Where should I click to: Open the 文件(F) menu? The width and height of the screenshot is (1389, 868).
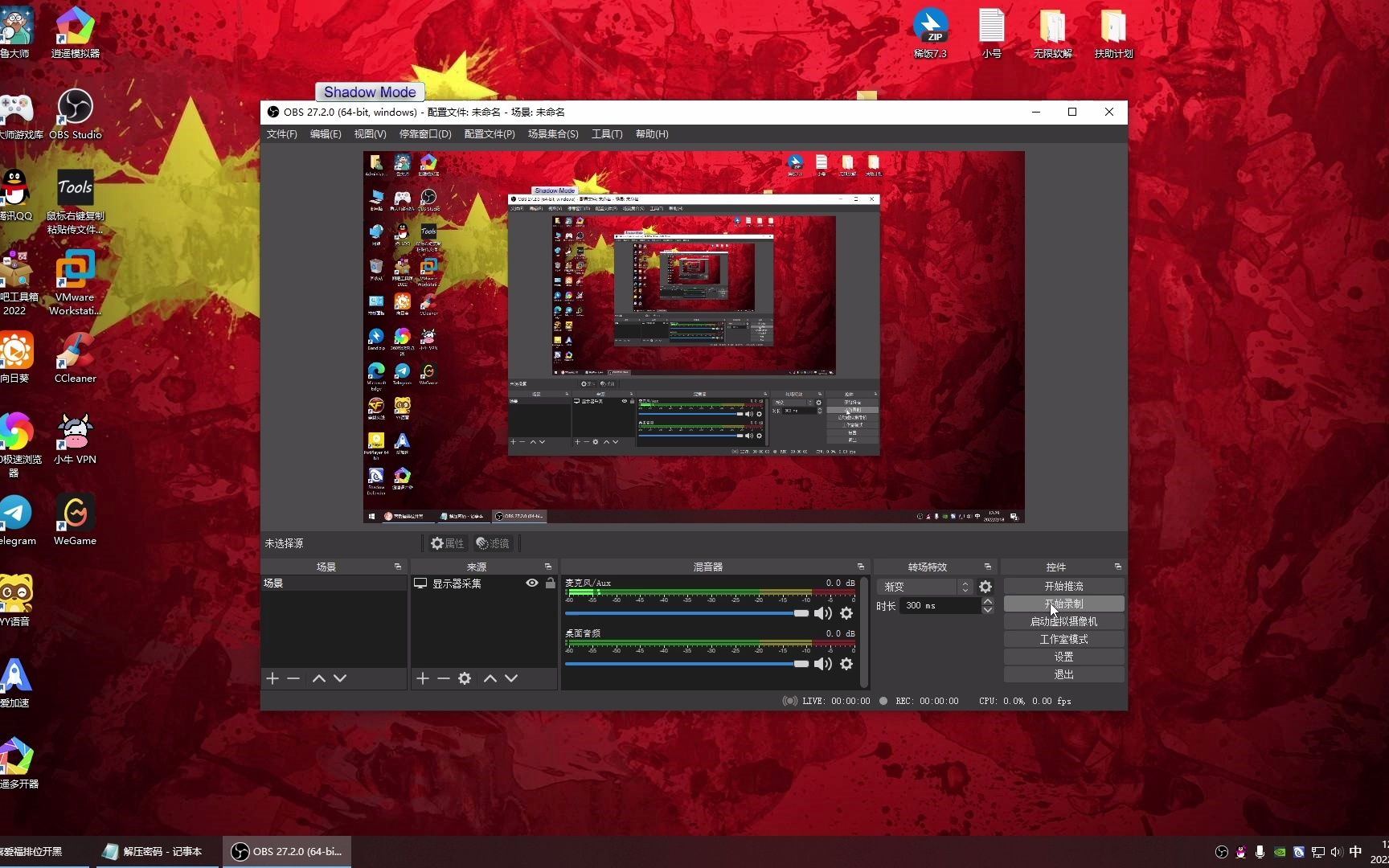pyautogui.click(x=281, y=134)
